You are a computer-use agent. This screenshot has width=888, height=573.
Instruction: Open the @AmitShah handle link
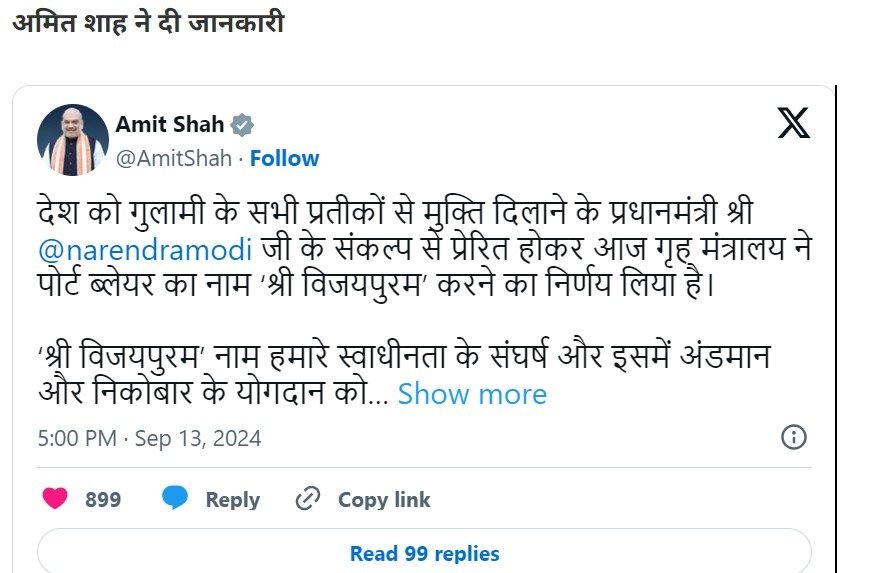click(x=174, y=158)
